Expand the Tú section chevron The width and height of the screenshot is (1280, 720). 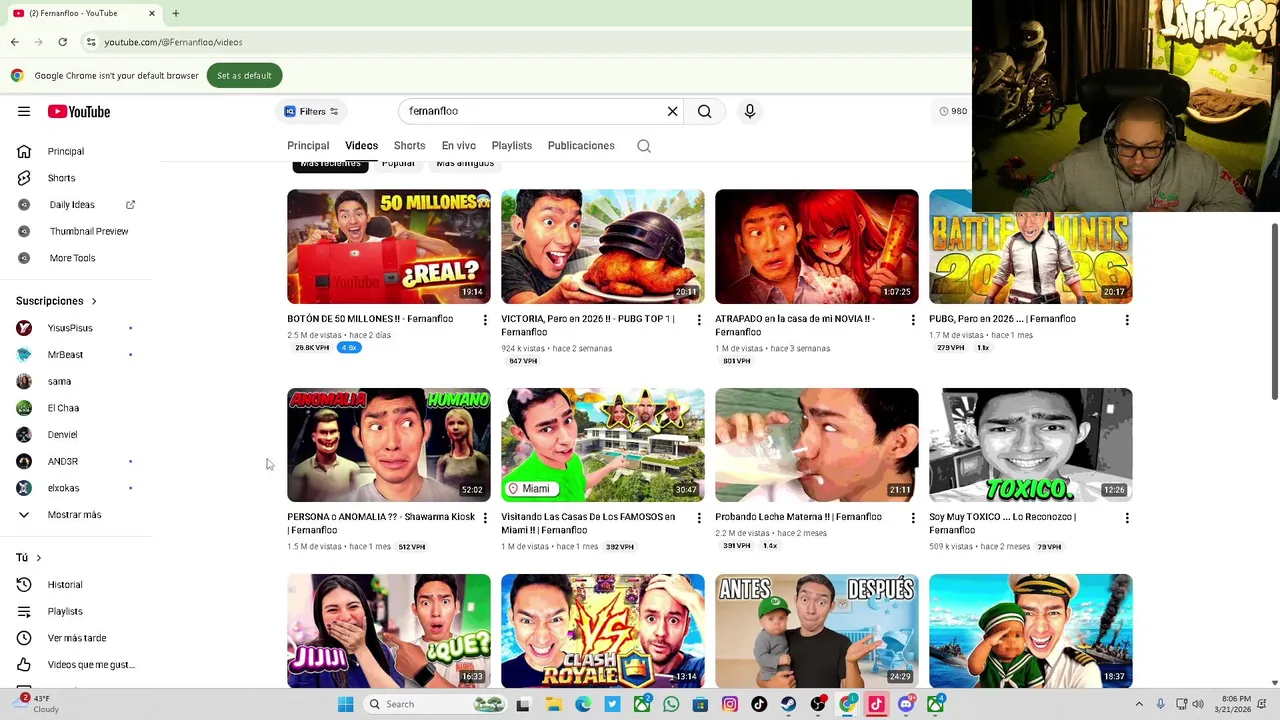[x=38, y=558]
